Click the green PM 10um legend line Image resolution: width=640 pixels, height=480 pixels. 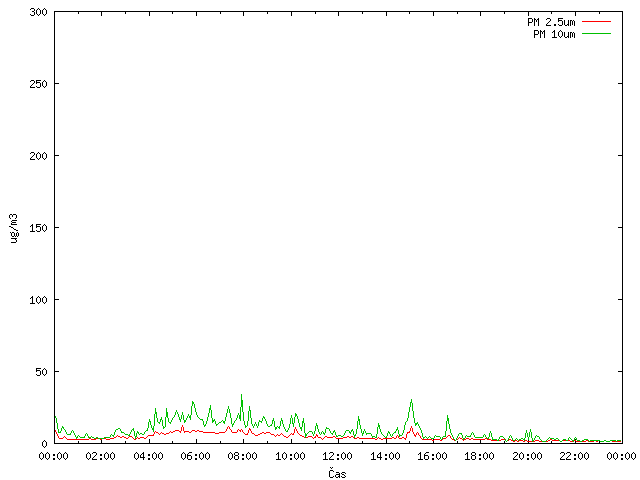[x=596, y=33]
